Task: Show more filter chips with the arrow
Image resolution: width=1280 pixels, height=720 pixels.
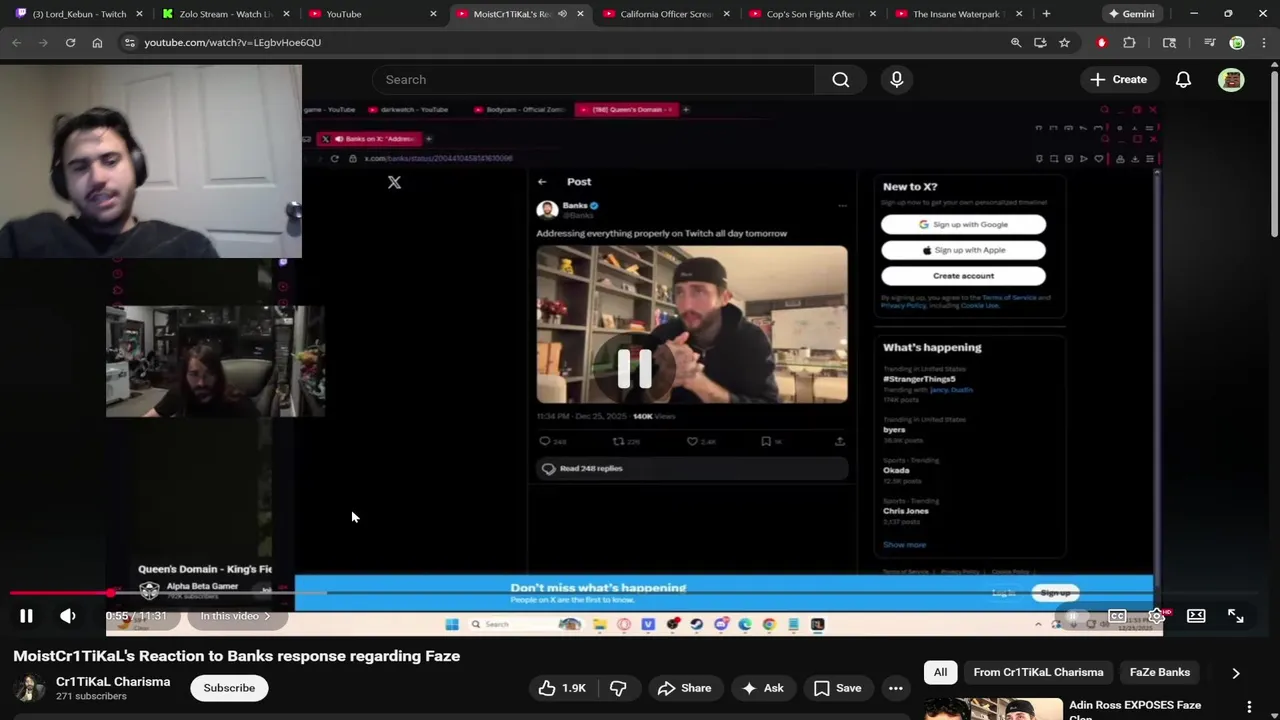Action: click(1236, 673)
